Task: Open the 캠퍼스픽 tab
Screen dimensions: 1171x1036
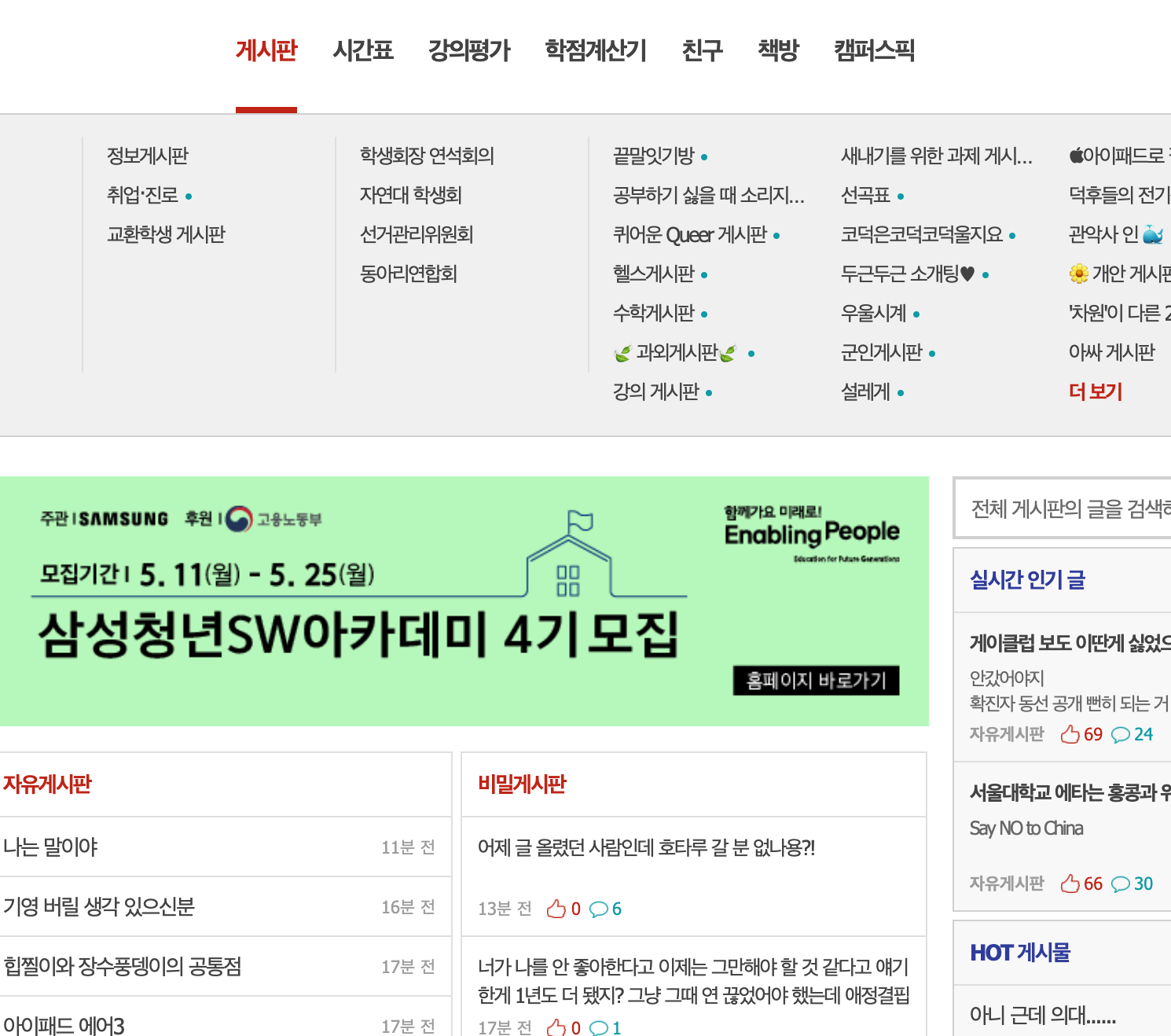Action: coord(874,51)
